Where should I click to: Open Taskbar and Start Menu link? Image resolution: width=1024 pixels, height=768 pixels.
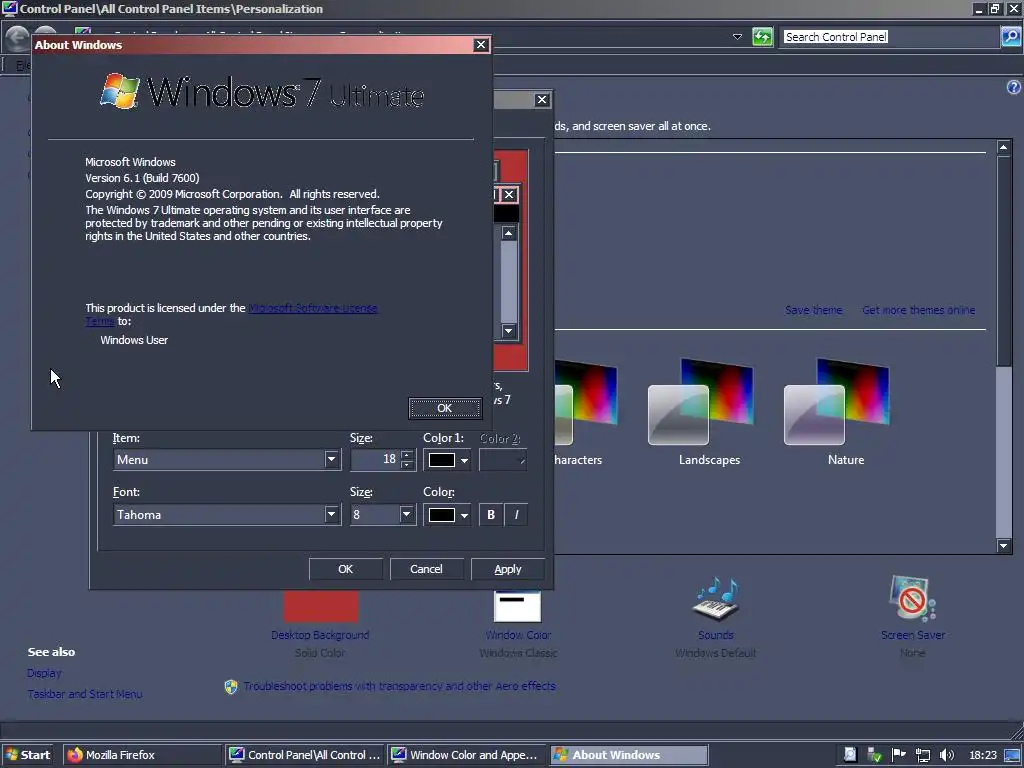click(x=85, y=694)
